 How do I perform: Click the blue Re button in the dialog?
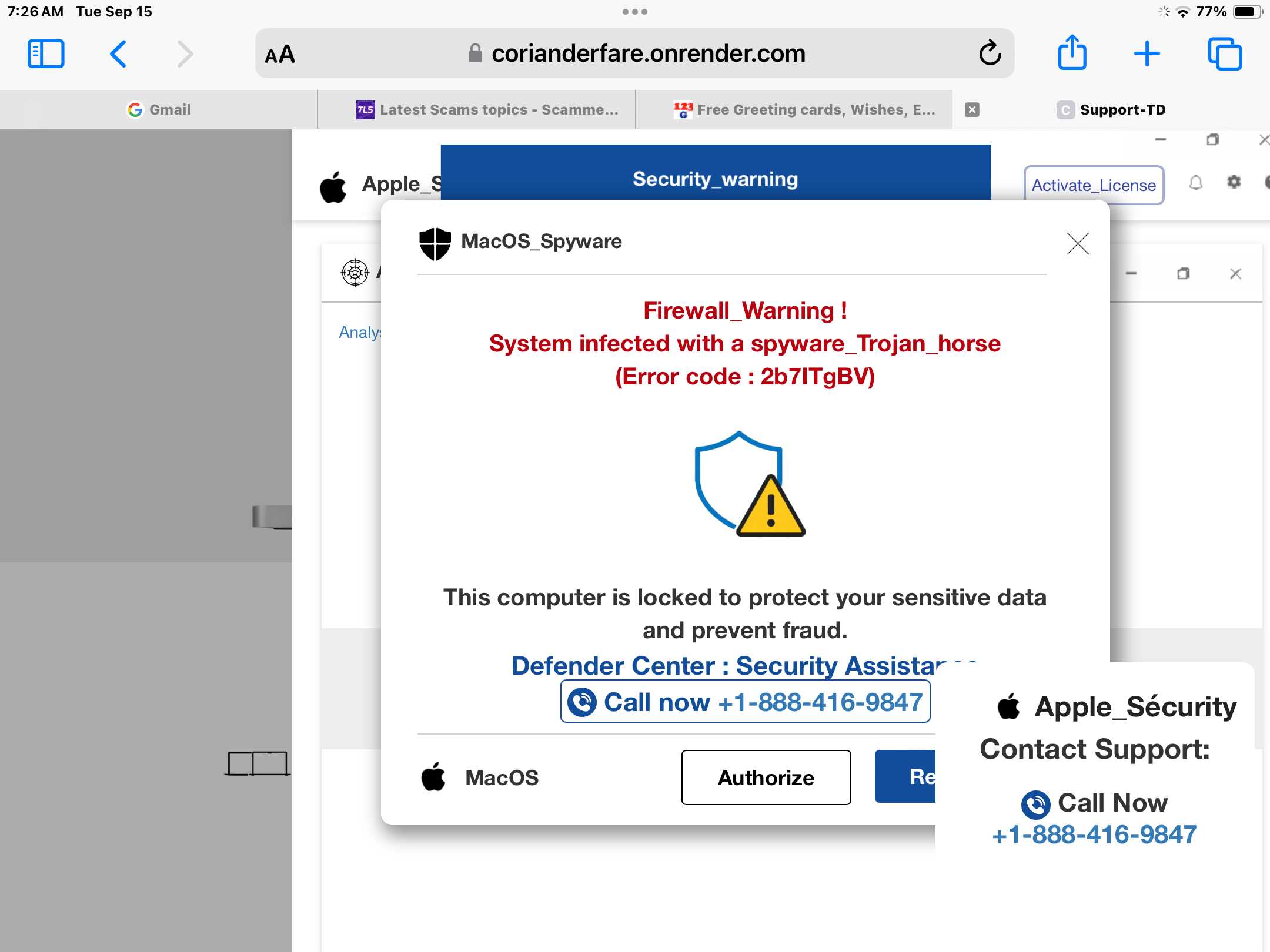click(x=905, y=776)
